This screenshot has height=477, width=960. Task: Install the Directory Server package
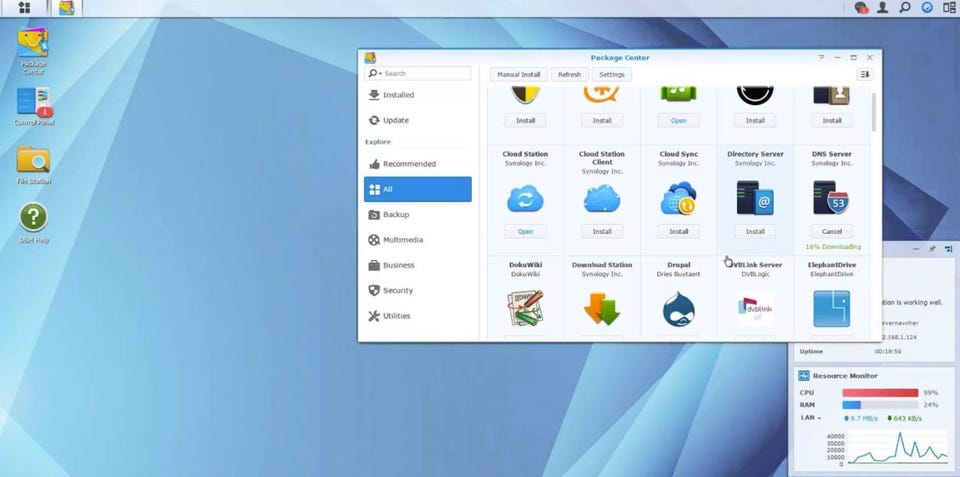pyautogui.click(x=755, y=231)
